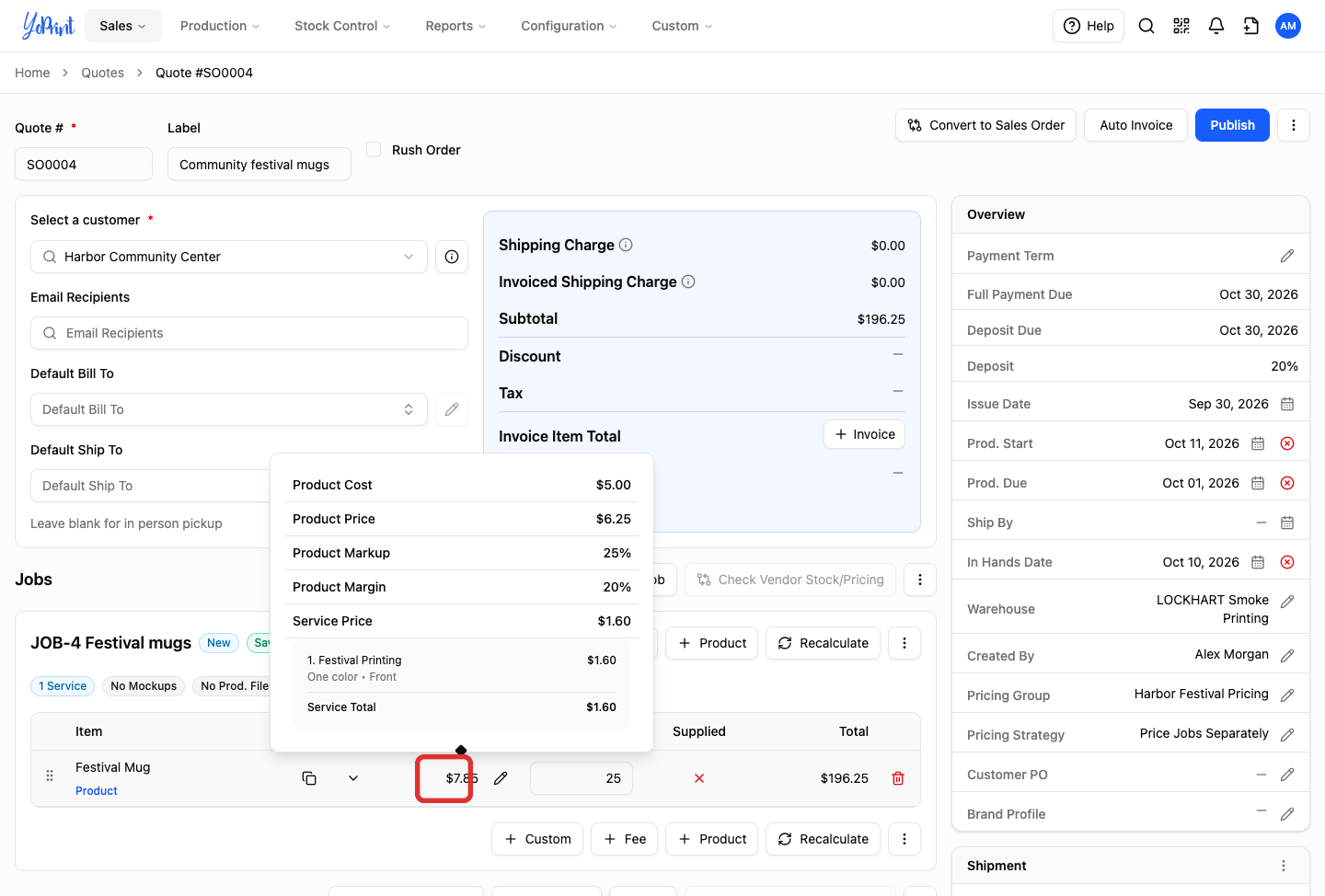The image size is (1325, 896).
Task: Edit the Default Bill To pencil
Action: pos(452,409)
